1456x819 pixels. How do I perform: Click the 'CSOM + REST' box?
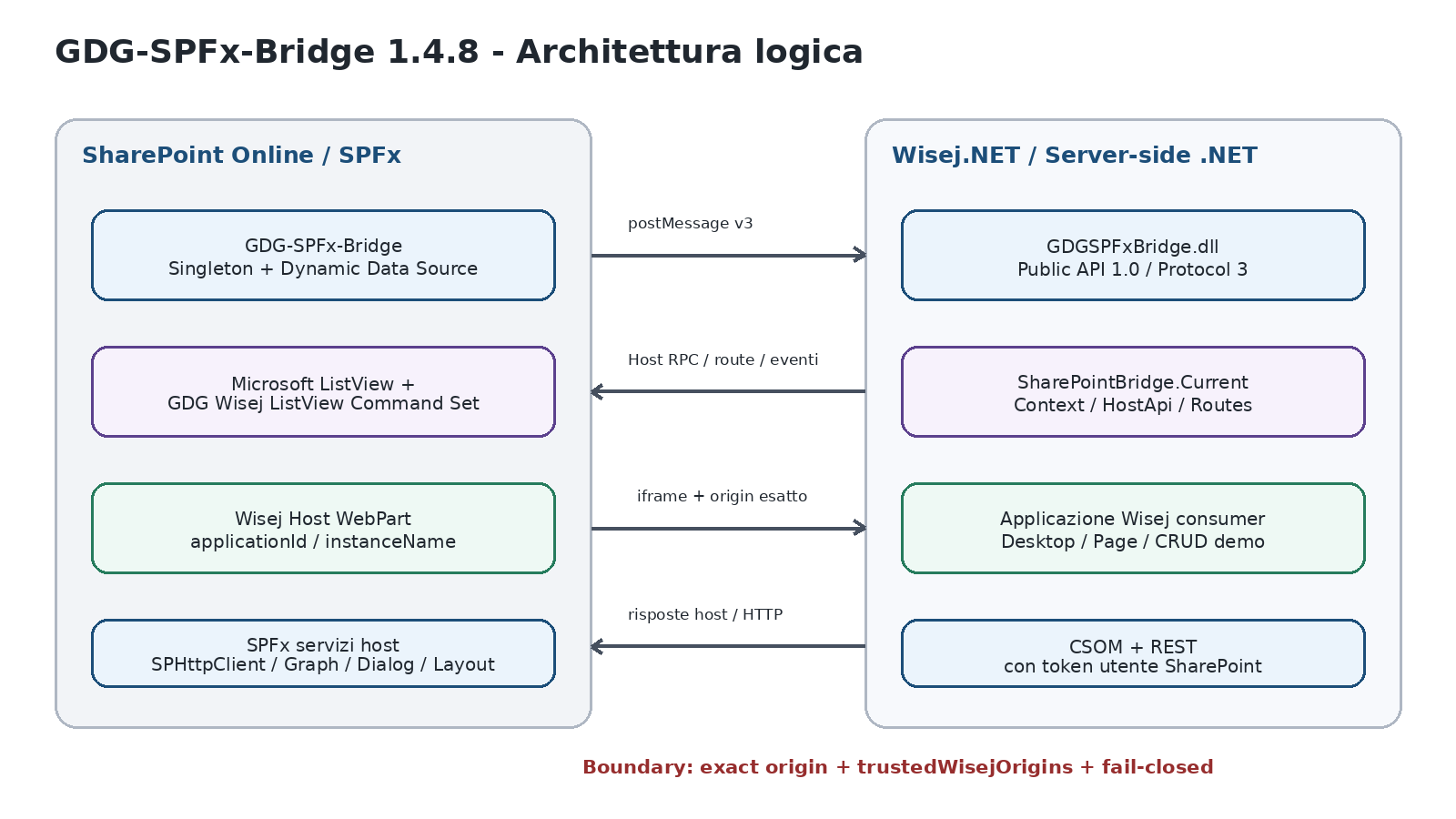point(1133,653)
